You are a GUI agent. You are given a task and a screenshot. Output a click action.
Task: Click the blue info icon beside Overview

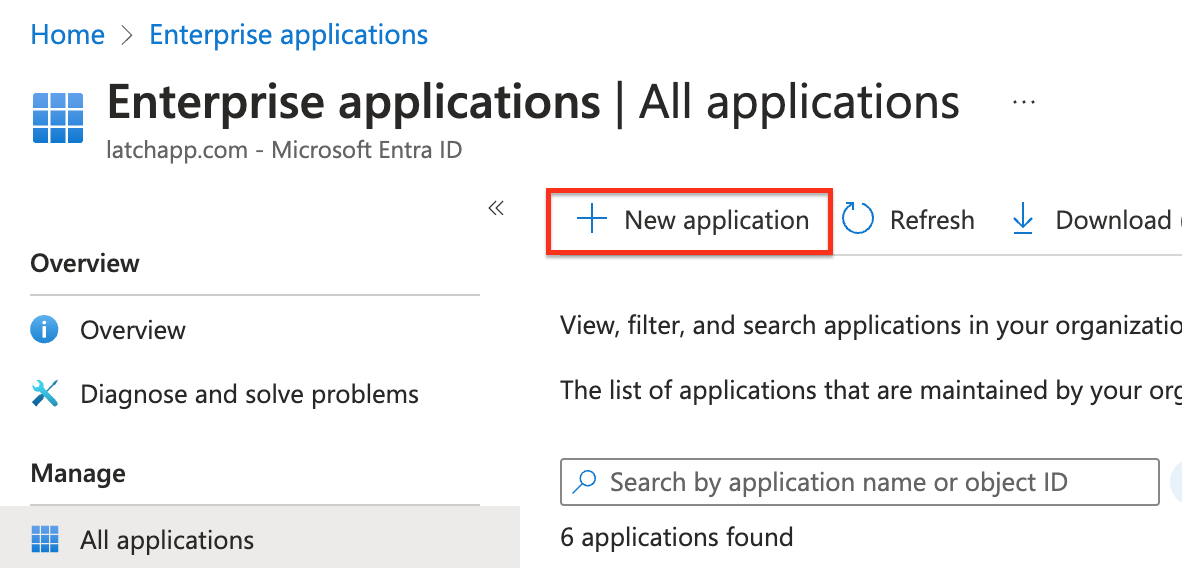pos(45,330)
